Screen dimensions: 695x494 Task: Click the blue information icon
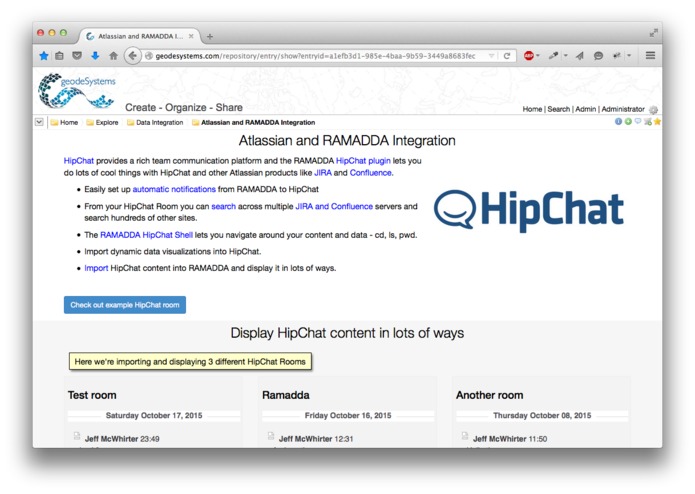pyautogui.click(x=618, y=121)
